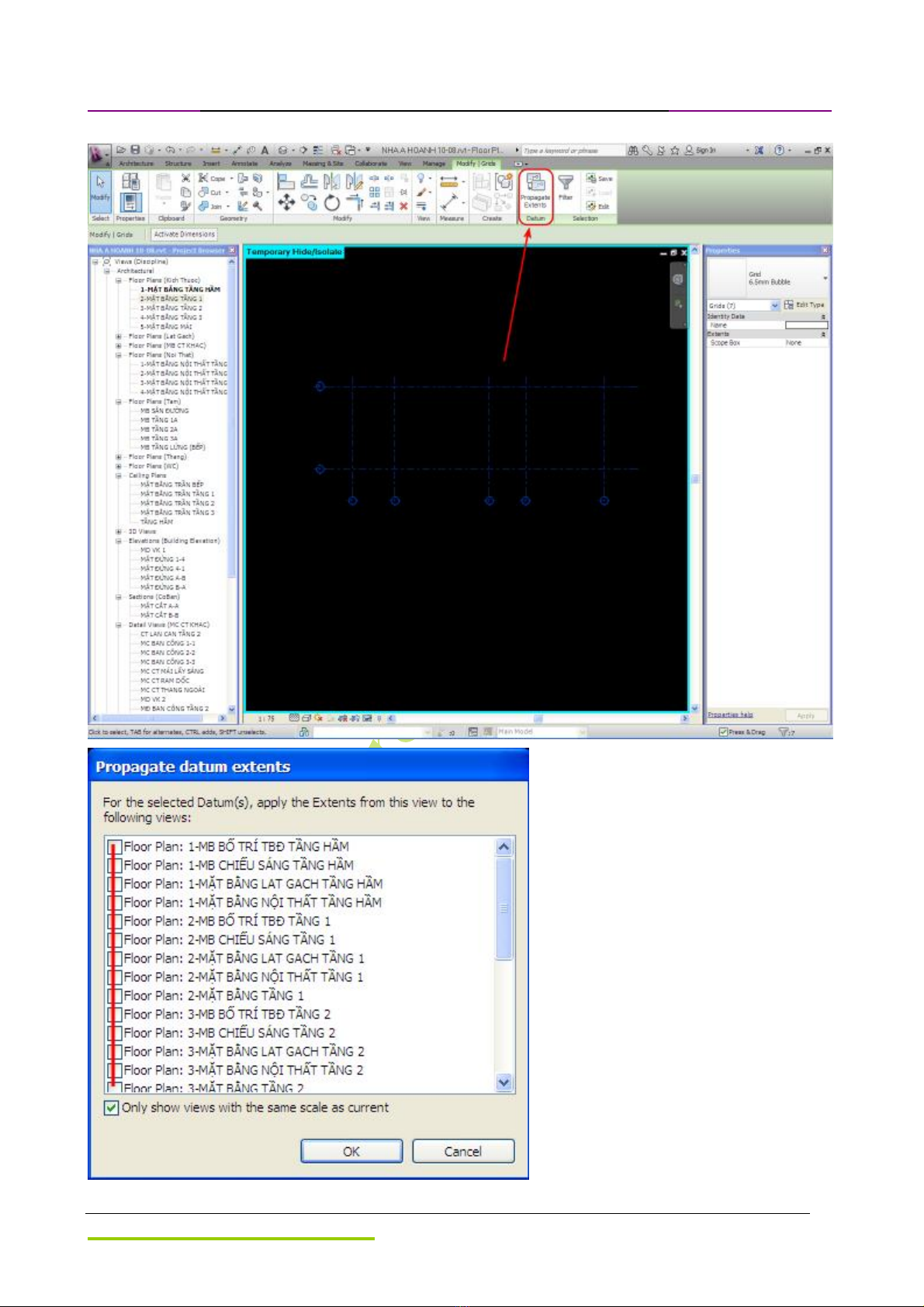
Task: Click the Properties help link
Action: pyautogui.click(x=730, y=714)
